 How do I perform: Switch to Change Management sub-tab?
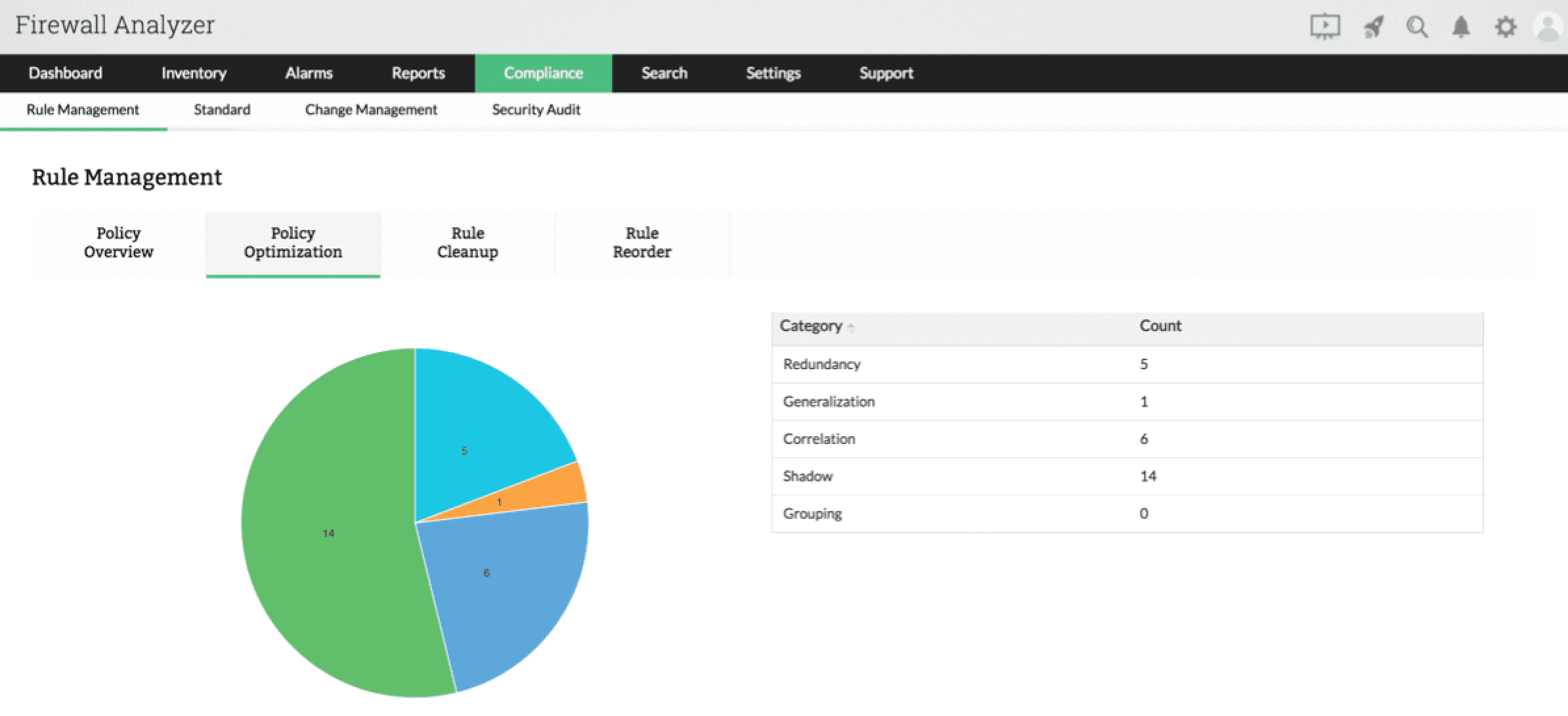[x=371, y=110]
